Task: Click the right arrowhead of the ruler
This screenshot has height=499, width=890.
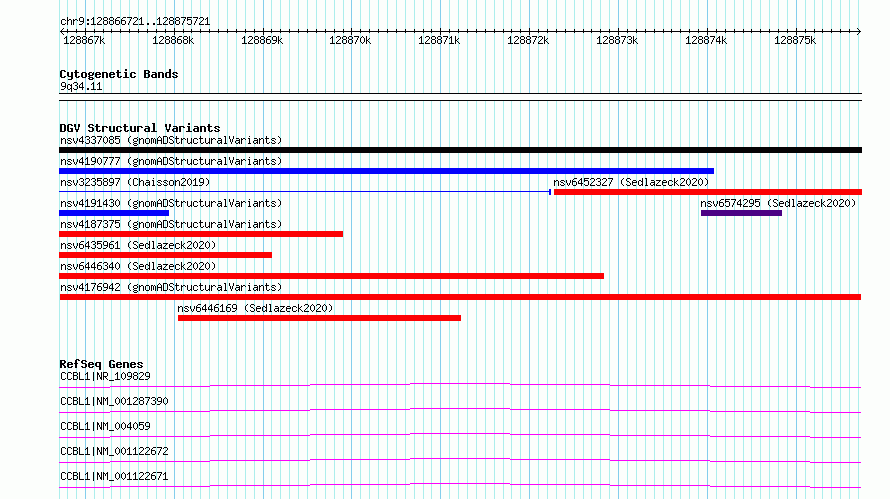Action: 859,31
